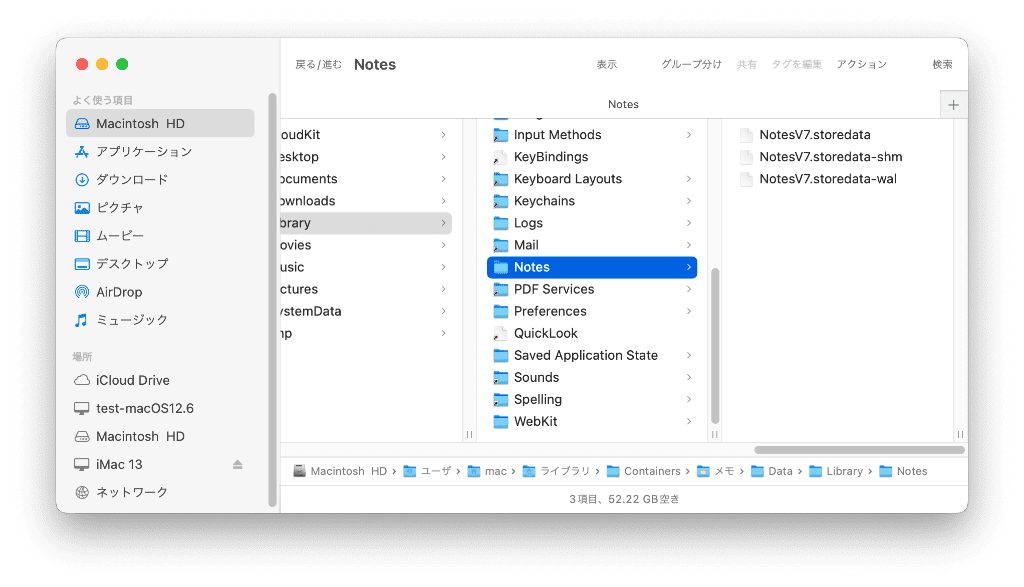Expand the Keyboard Layouts chevron
The image size is (1024, 587).
[689, 179]
